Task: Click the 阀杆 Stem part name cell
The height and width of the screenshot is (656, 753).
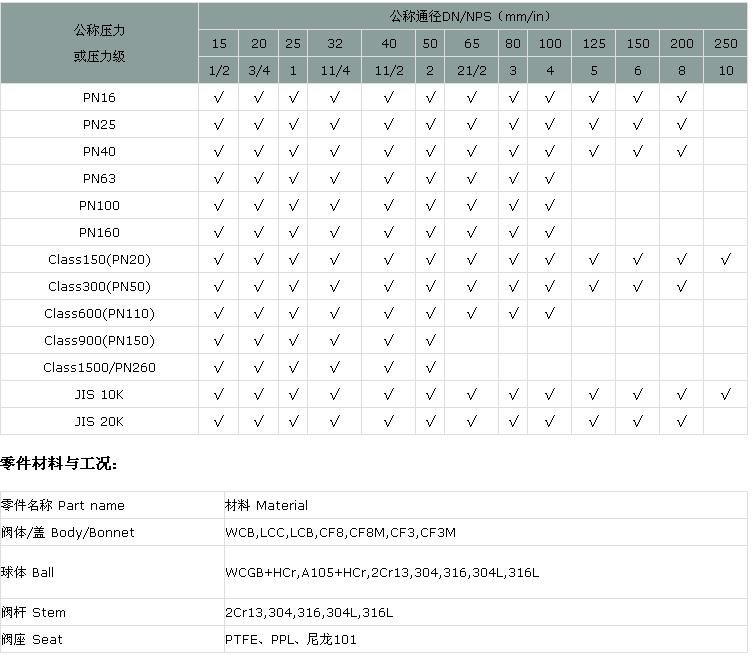Action: [33, 613]
